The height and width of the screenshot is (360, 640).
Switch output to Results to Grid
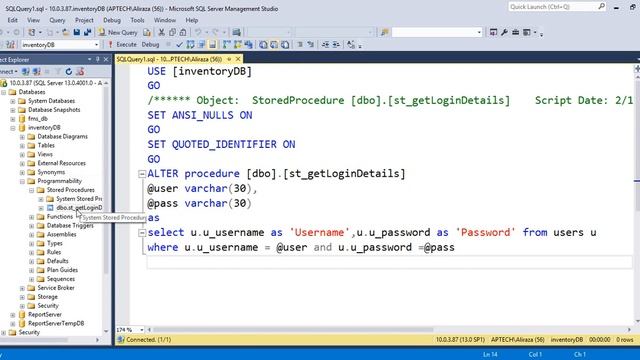click(x=274, y=44)
